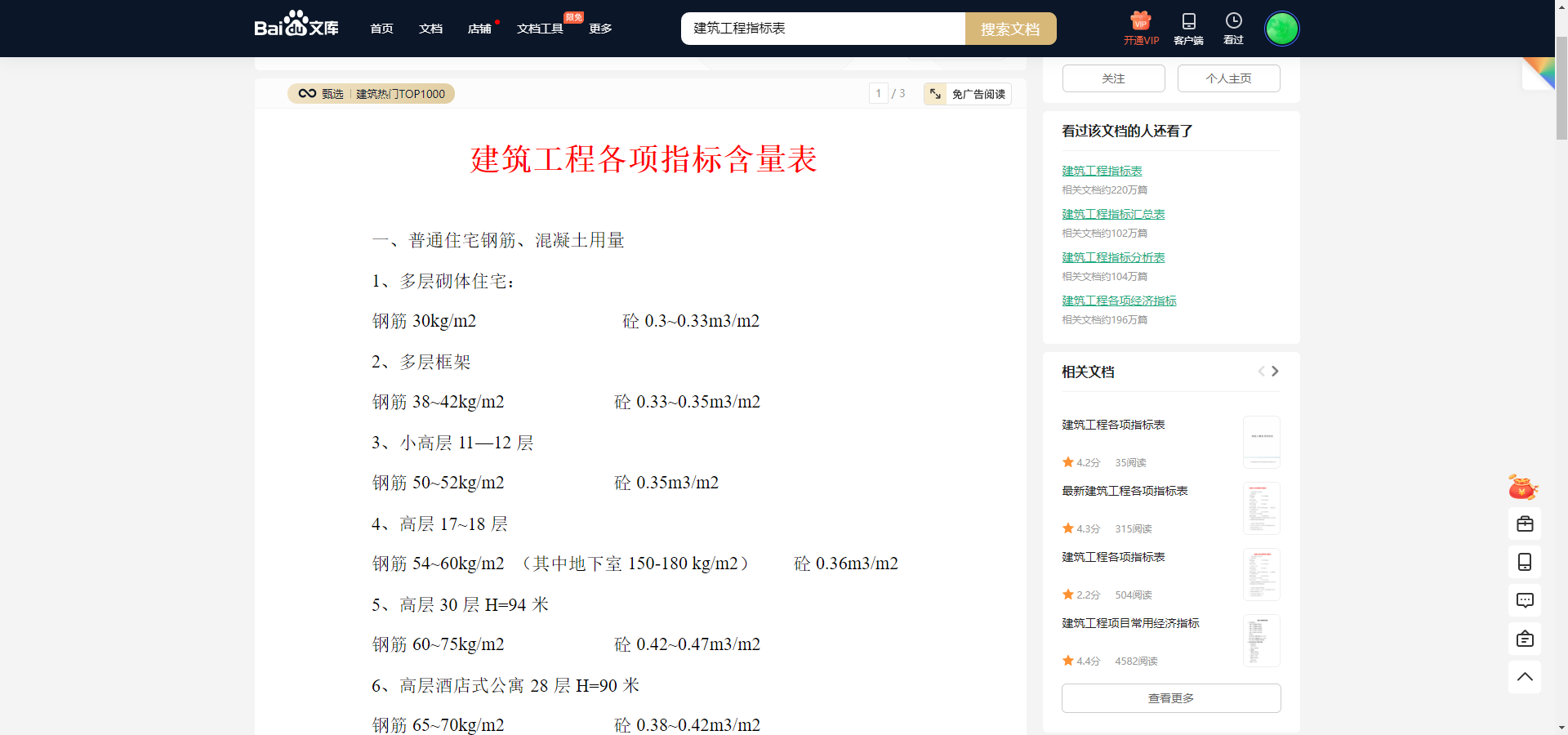Click the document title 建筑工程各项指标含量表

click(x=644, y=159)
